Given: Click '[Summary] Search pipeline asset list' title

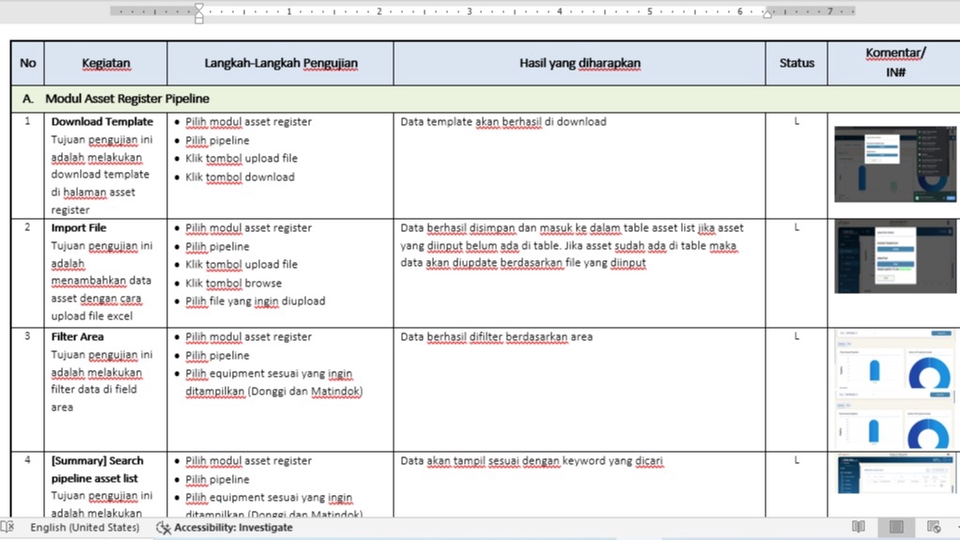Looking at the screenshot, I should 97,470.
